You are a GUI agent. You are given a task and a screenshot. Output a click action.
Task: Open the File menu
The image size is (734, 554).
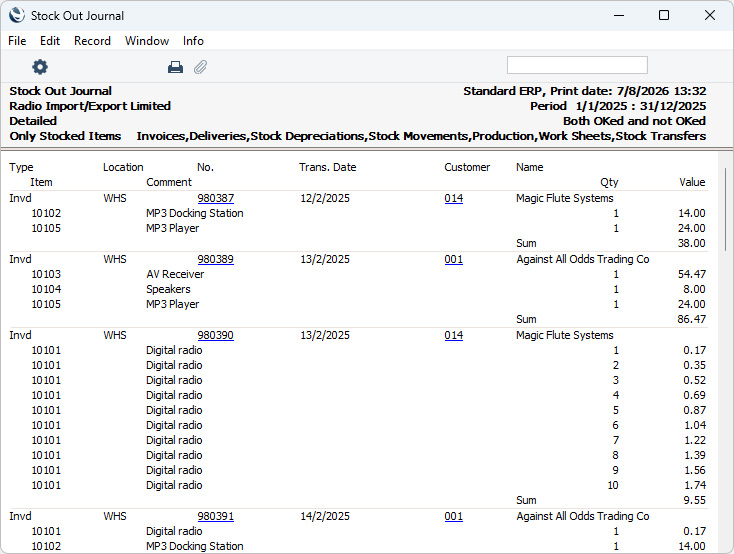tap(17, 41)
